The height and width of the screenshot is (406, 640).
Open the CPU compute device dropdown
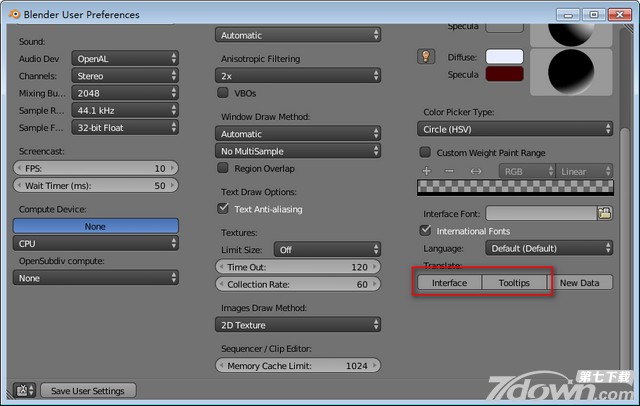tap(96, 243)
